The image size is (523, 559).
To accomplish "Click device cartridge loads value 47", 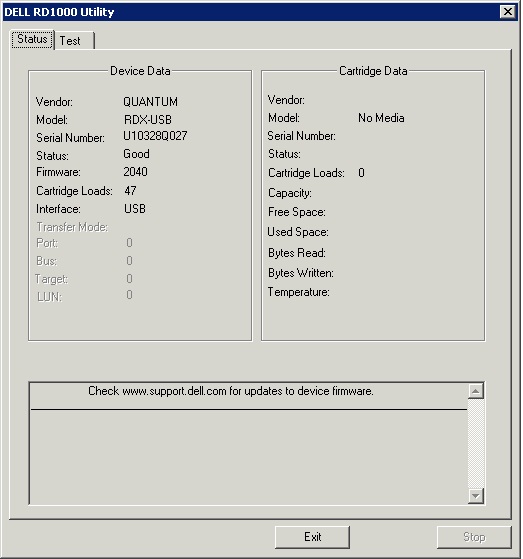I will point(130,191).
